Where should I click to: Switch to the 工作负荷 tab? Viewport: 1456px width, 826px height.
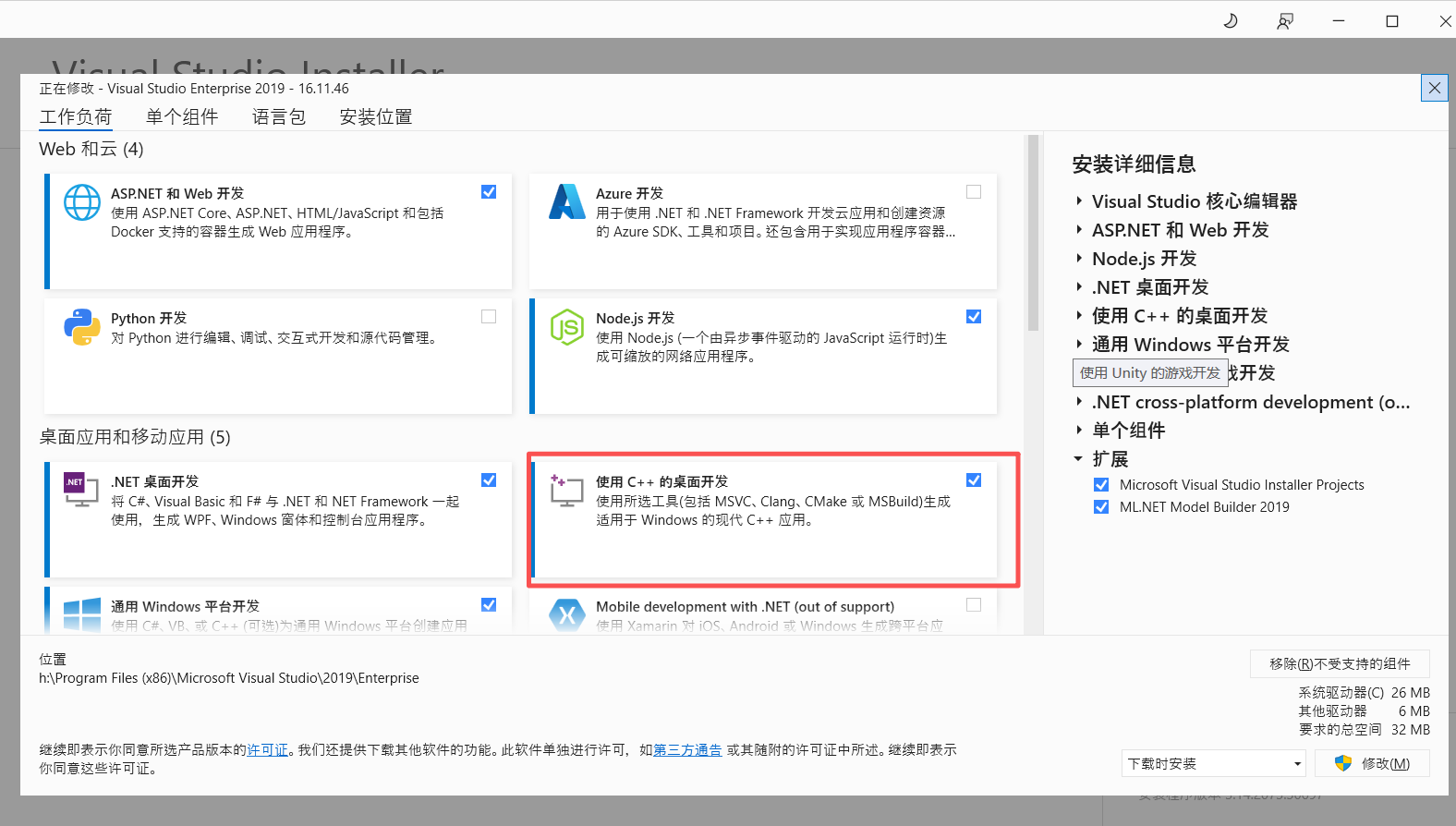76,117
